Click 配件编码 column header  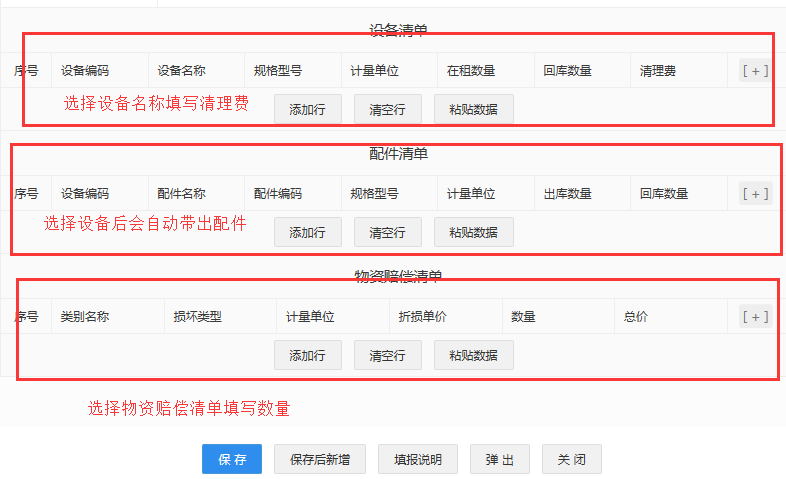coord(278,193)
